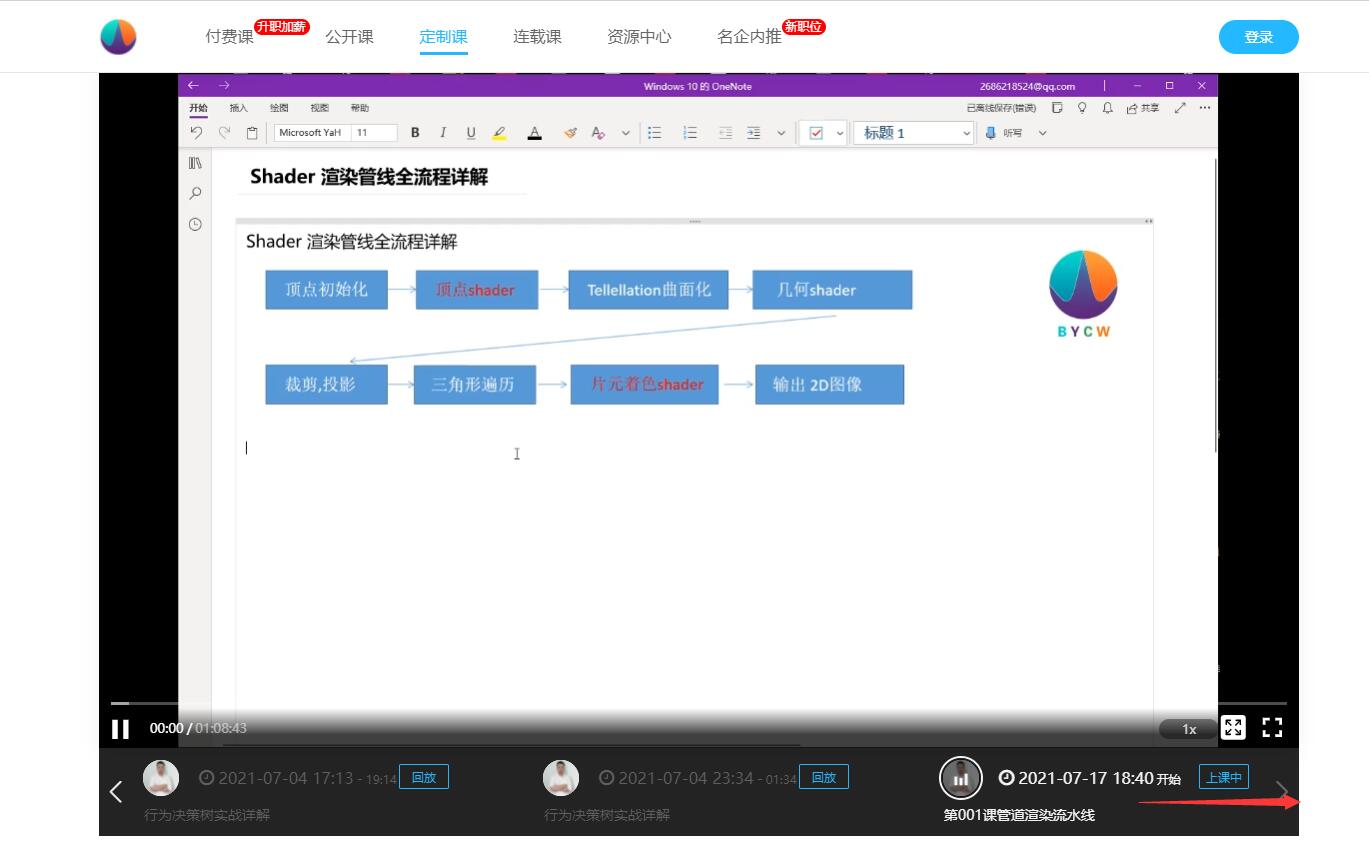This screenshot has height=843, width=1369.
Task: Open the OneNote search pane
Action: coord(195,193)
